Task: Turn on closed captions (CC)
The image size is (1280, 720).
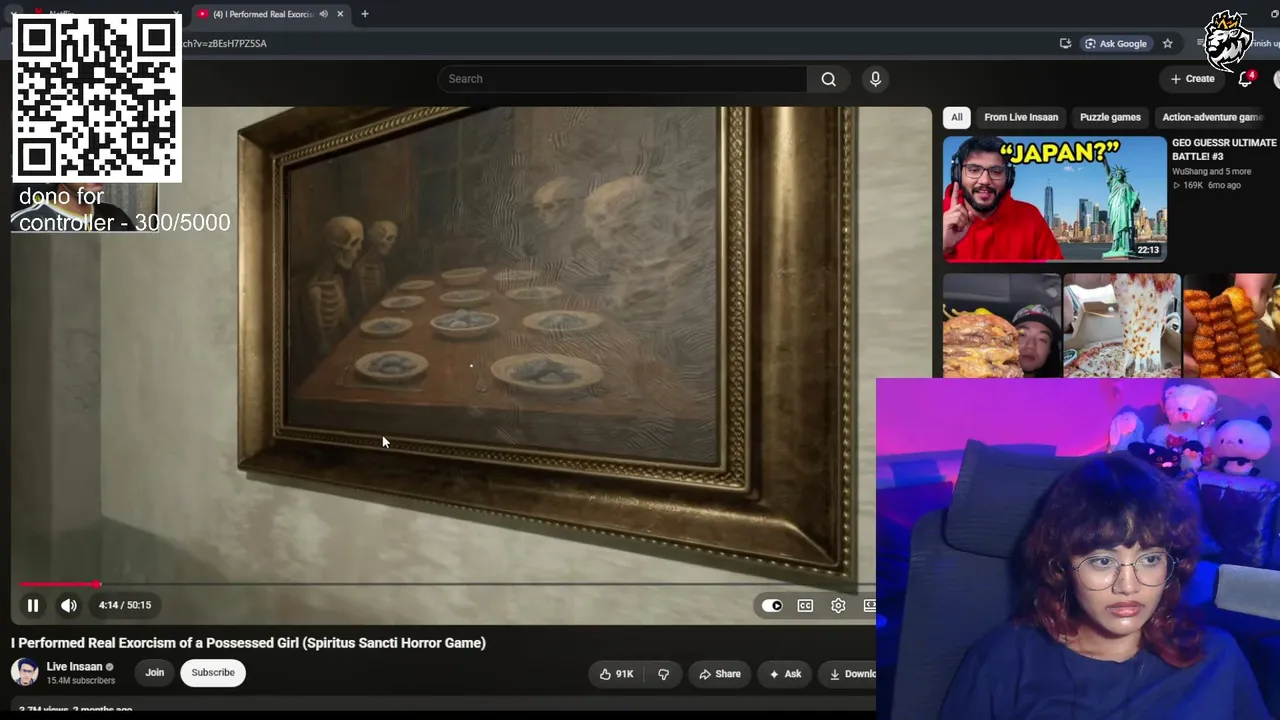Action: coord(805,605)
